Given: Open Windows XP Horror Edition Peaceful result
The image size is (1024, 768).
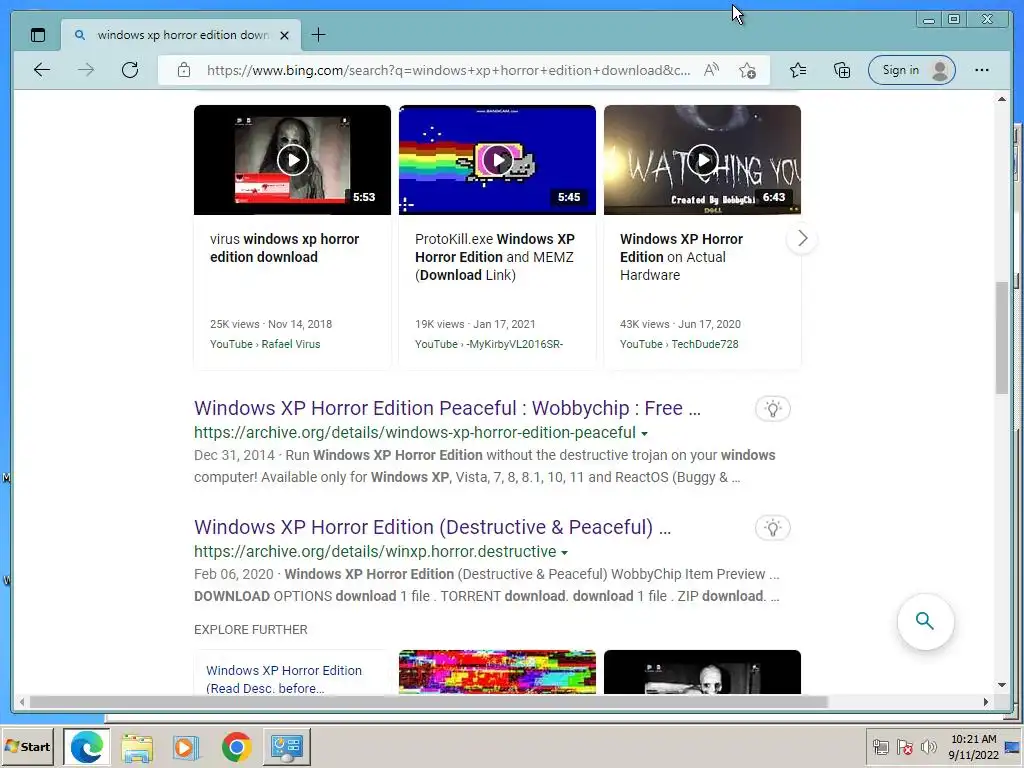Looking at the screenshot, I should coord(447,408).
